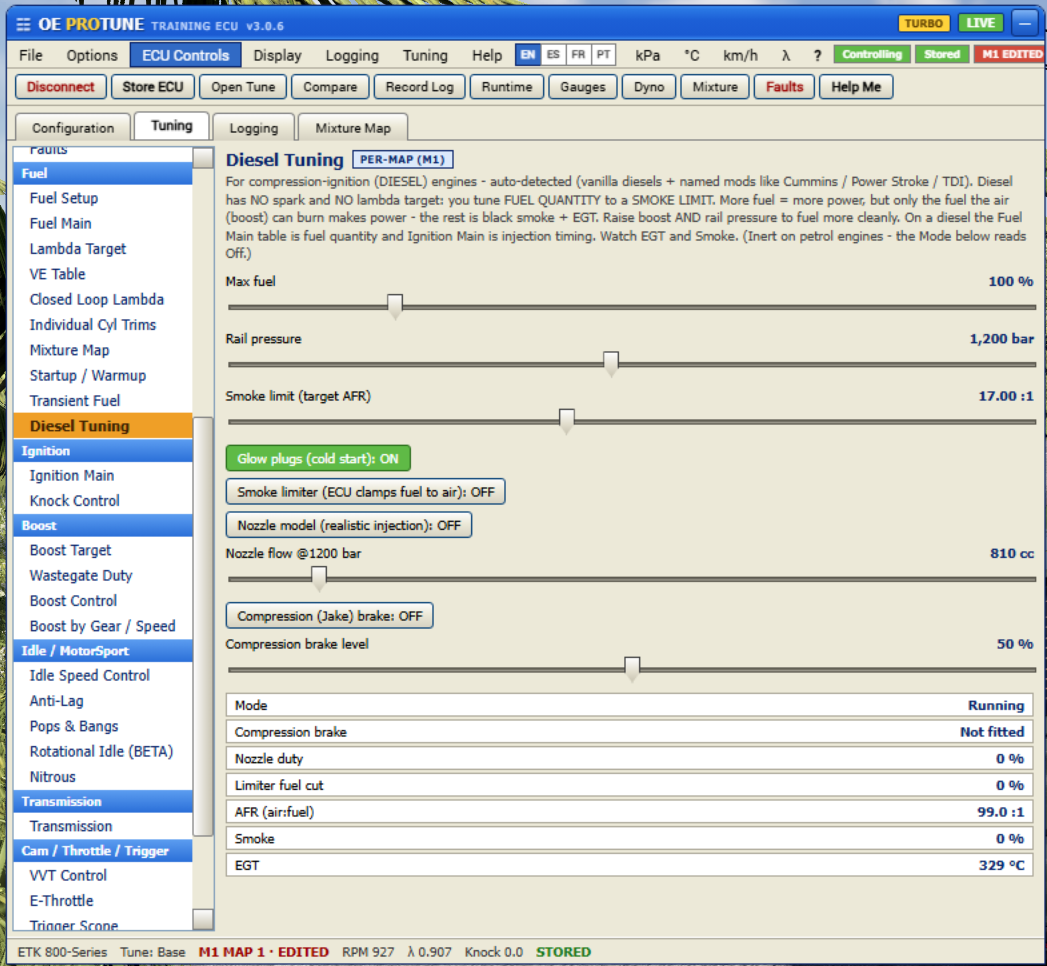Click the Compression brake level slider handle
The width and height of the screenshot is (1047, 966).
(632, 670)
